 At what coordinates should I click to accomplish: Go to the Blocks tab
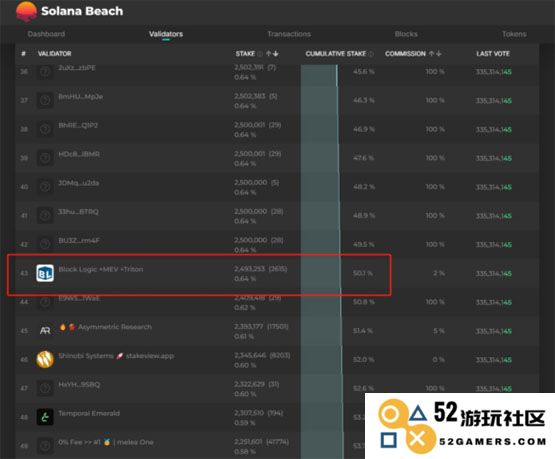[x=406, y=34]
